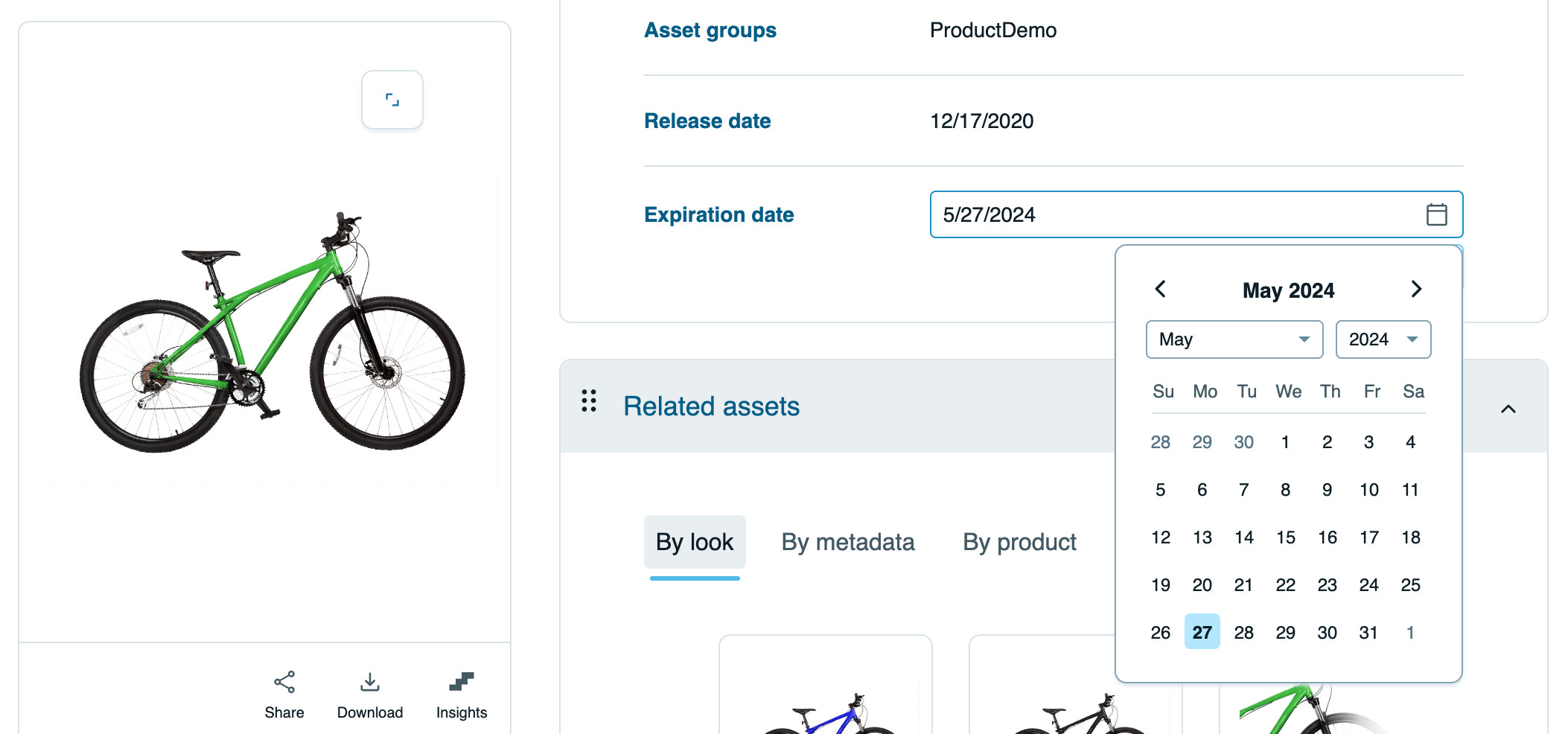Click the calendar icon in Expiration date
The image size is (1568, 734).
point(1436,214)
